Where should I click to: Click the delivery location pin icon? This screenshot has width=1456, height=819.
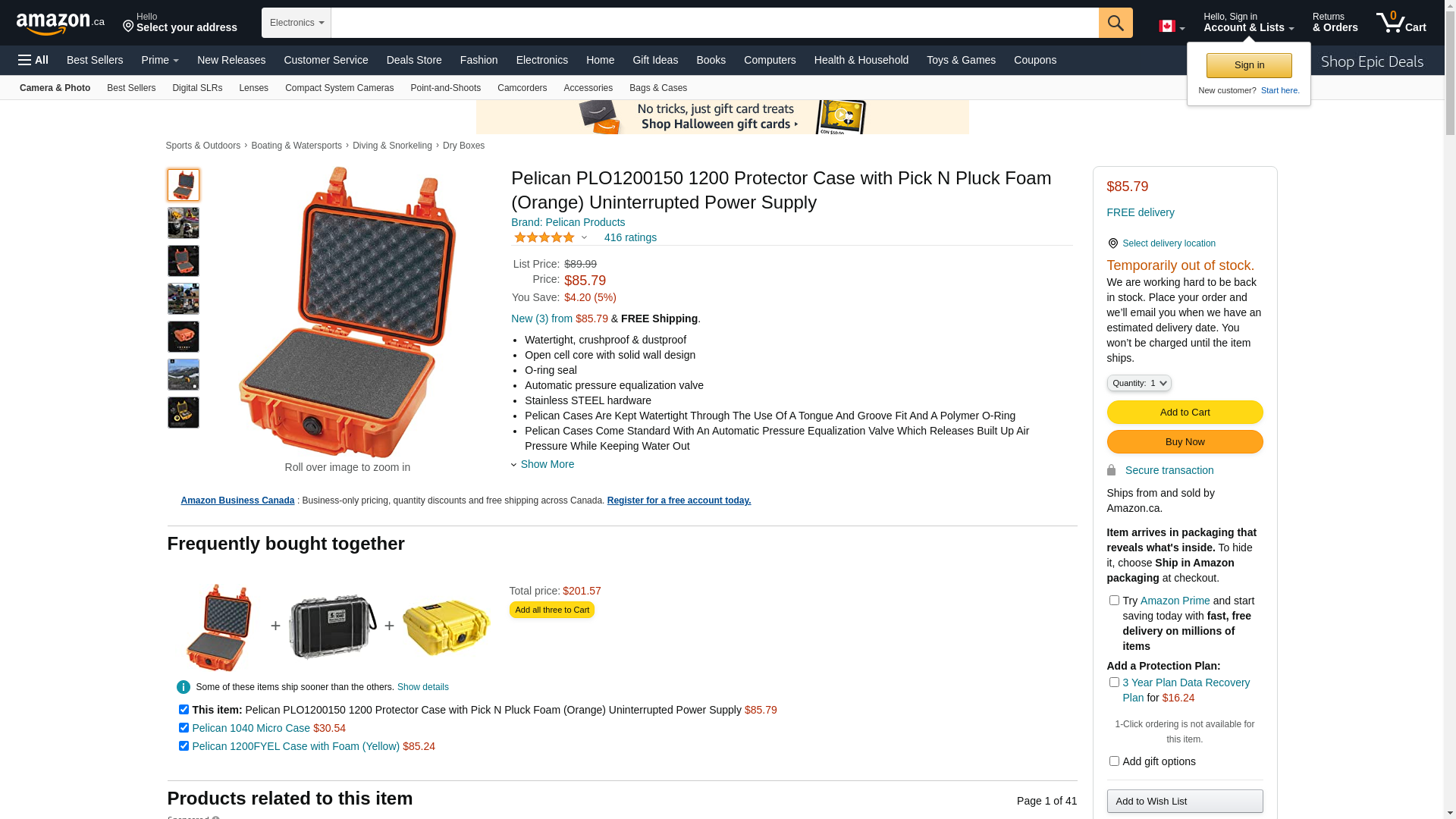(x=1112, y=243)
